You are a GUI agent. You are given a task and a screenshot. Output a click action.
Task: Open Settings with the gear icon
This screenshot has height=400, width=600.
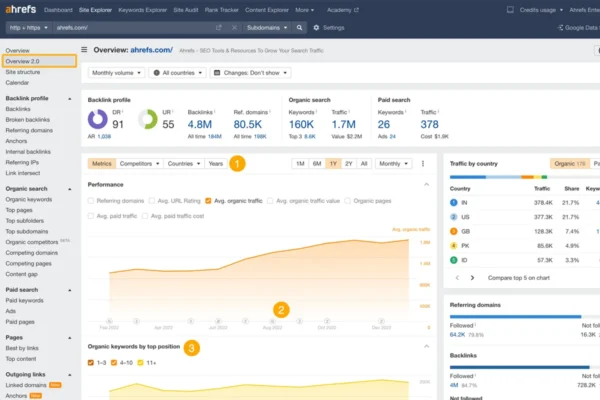point(316,28)
